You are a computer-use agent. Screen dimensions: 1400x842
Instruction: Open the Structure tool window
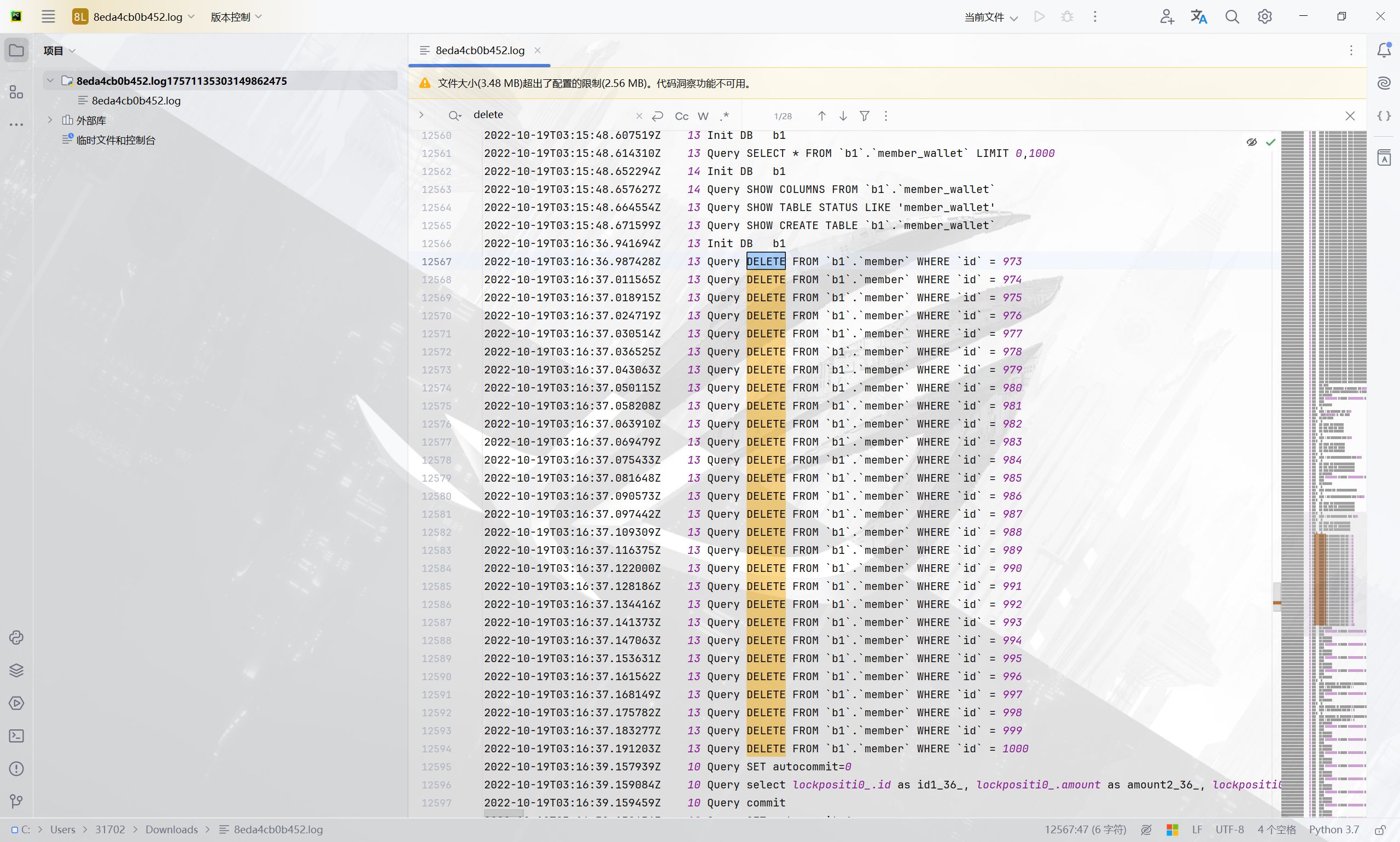(16, 92)
